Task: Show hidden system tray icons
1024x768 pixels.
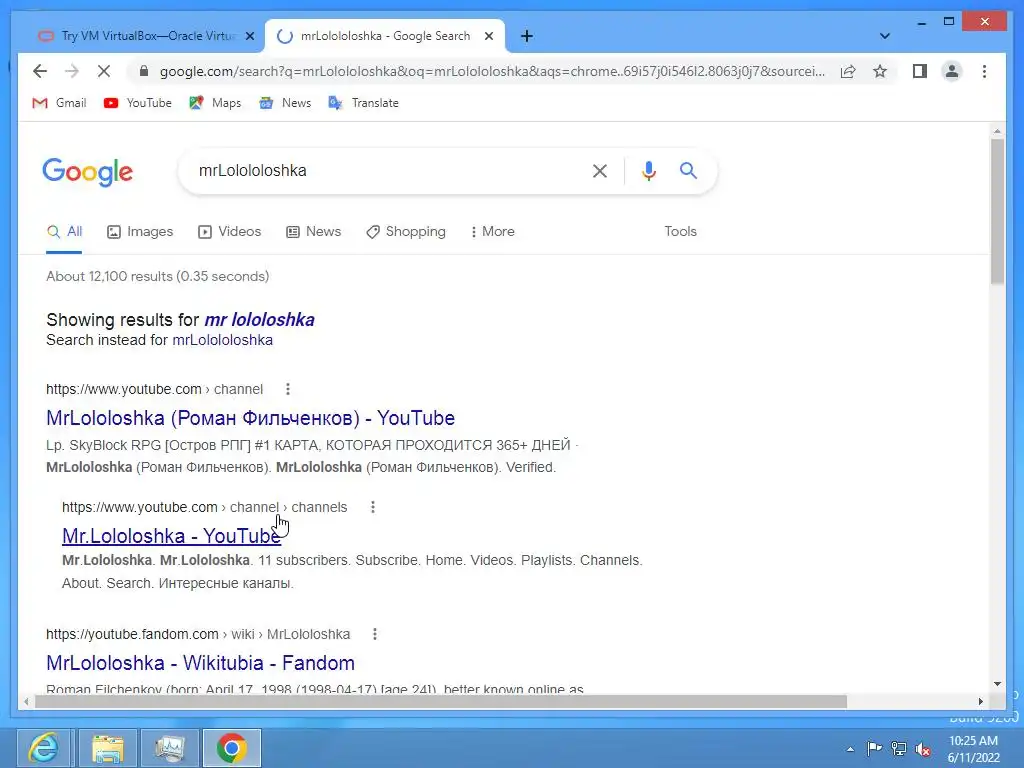Action: click(x=850, y=749)
